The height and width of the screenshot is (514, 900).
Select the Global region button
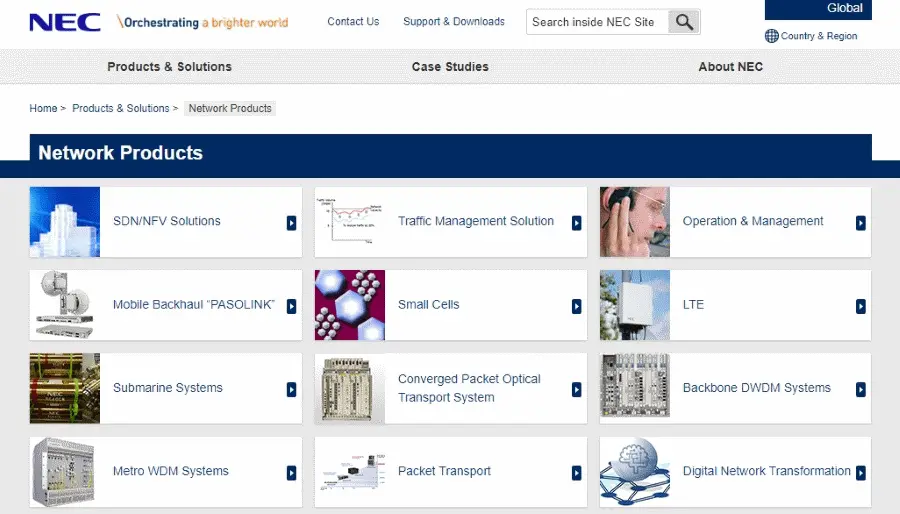818,9
